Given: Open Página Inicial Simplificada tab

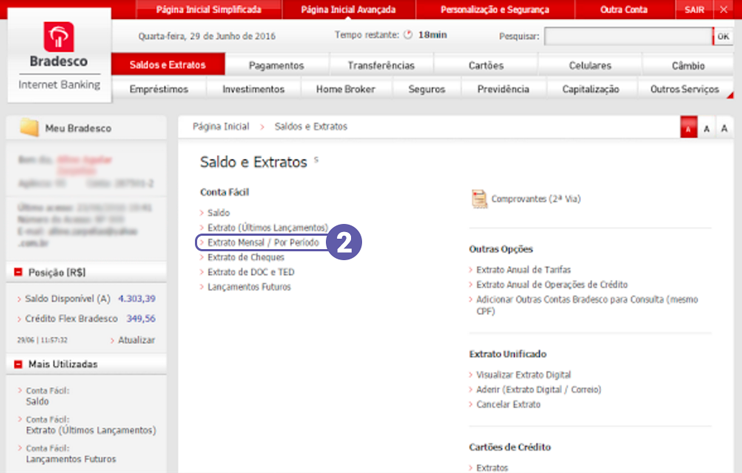Looking at the screenshot, I should click(209, 9).
